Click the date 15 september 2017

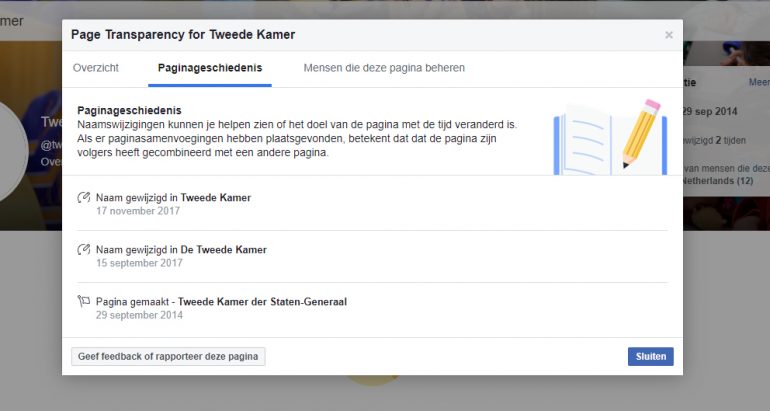click(139, 263)
